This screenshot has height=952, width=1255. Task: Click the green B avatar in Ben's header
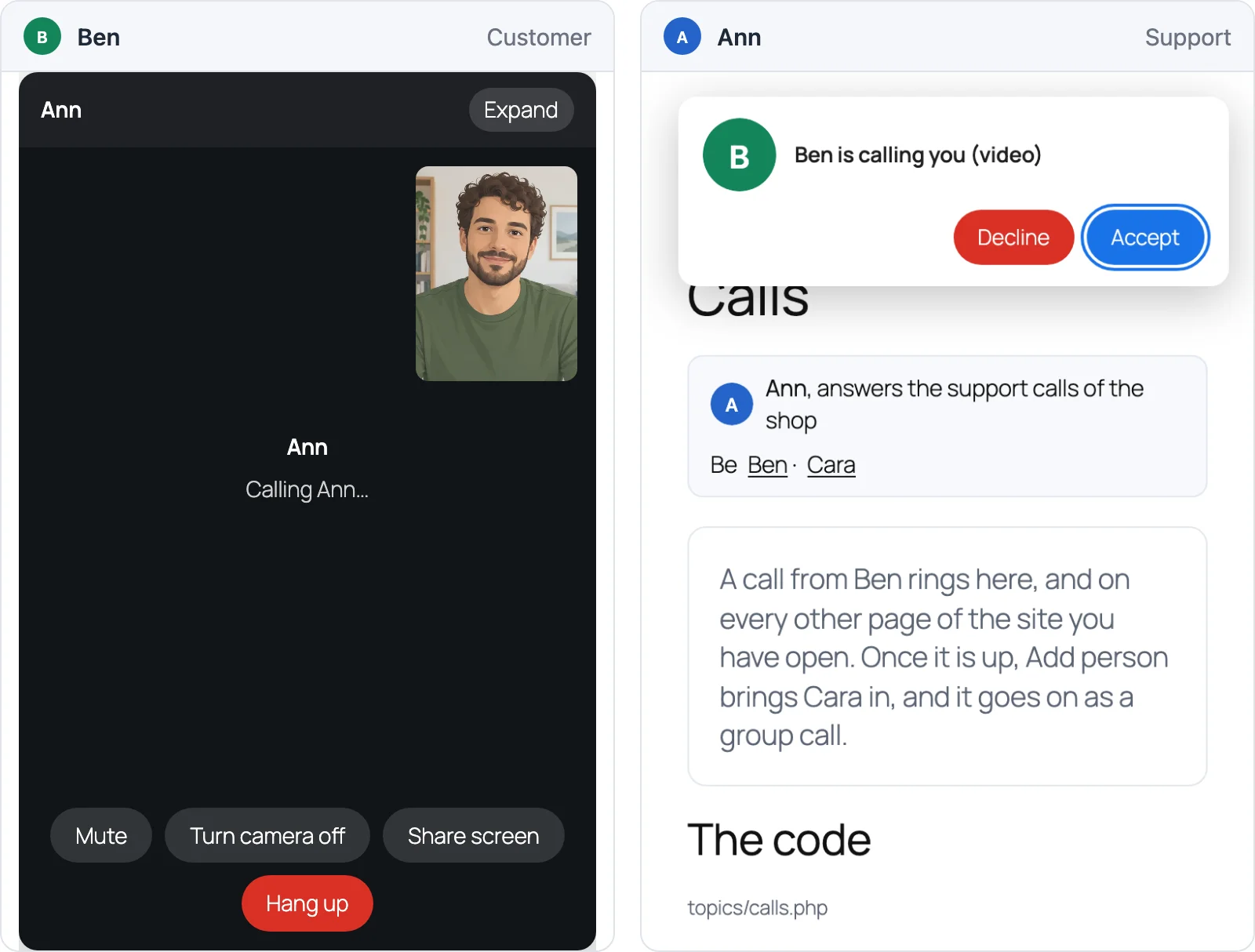[42, 37]
